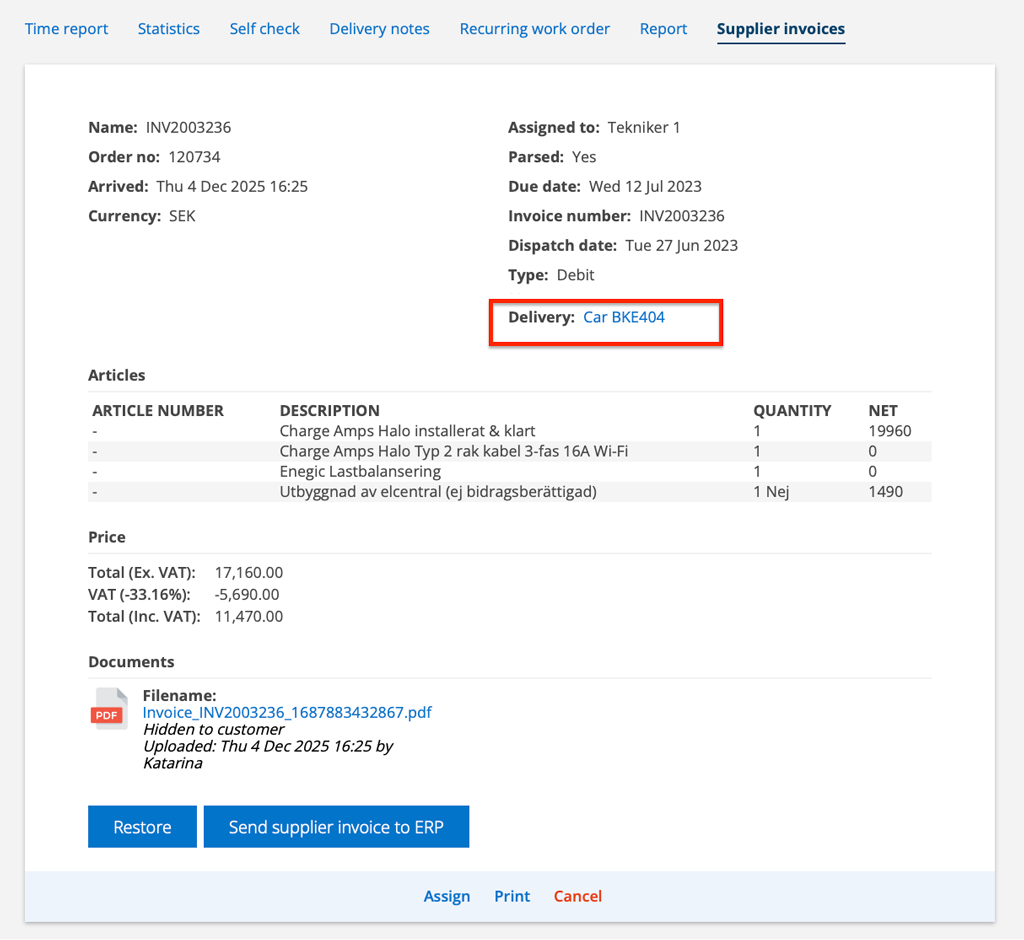The image size is (1024, 940).
Task: Cancel the supplier invoice view
Action: [578, 896]
